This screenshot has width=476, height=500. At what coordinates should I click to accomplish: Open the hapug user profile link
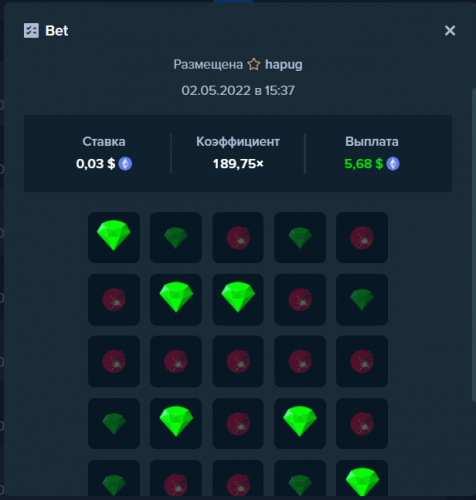point(284,64)
